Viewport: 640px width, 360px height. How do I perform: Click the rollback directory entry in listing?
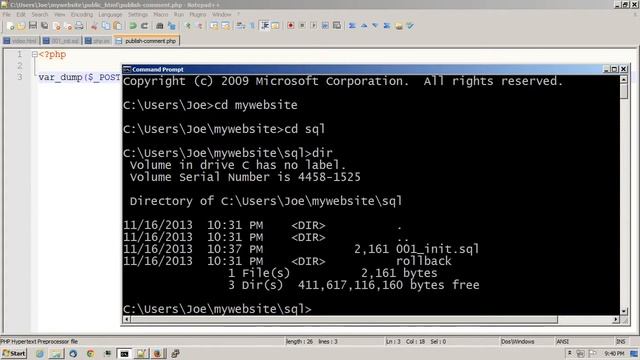(424, 261)
